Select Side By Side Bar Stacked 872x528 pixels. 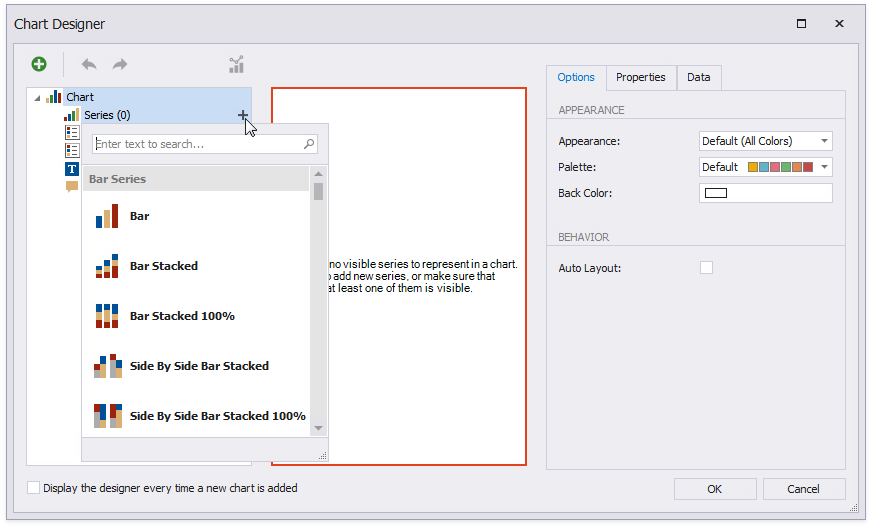click(198, 366)
